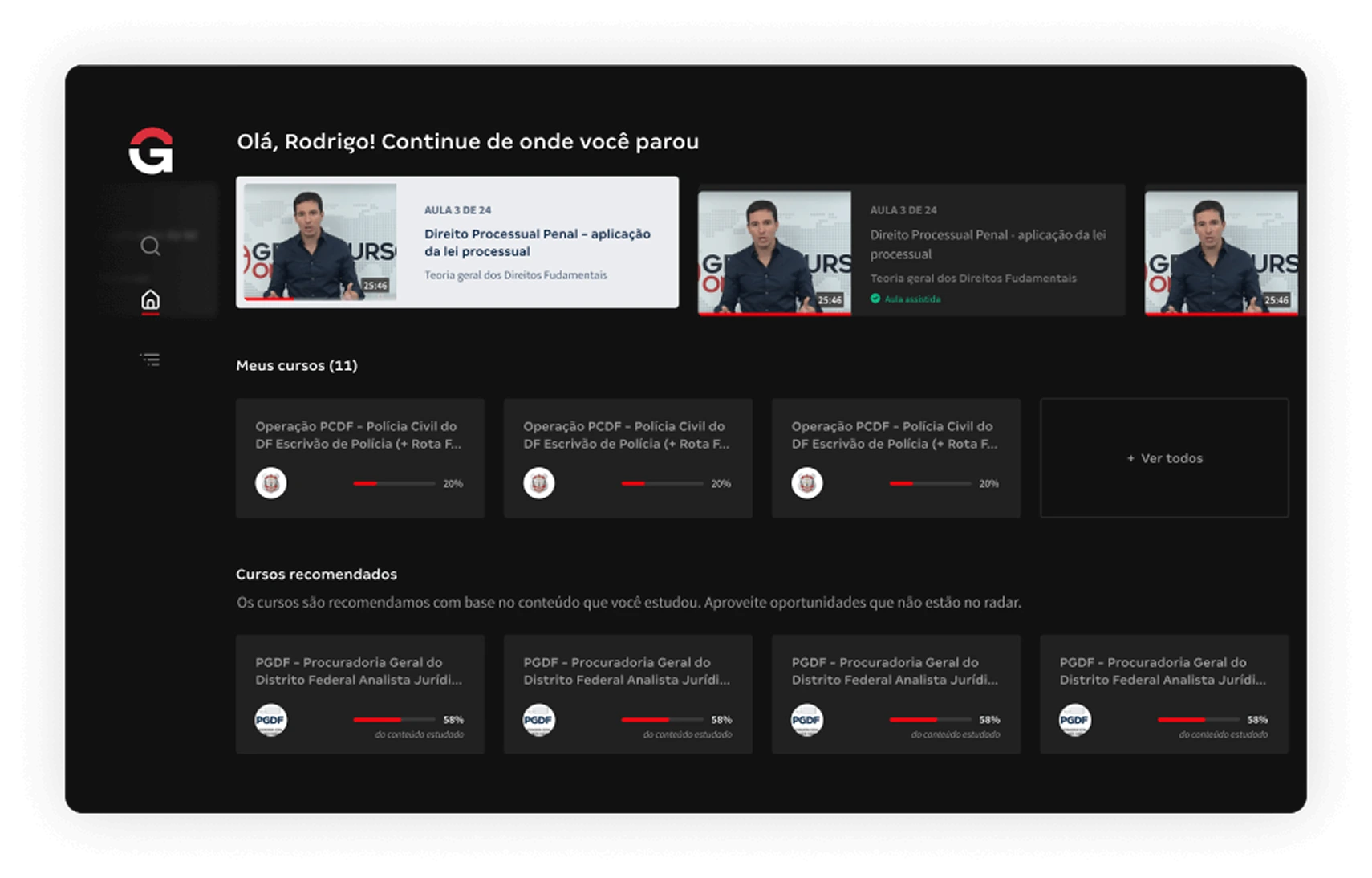1372x878 pixels.
Task: Open the lesson thumbnail marked Aula assistida
Action: point(774,252)
